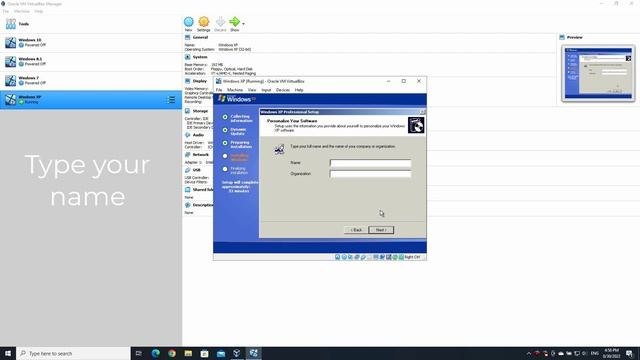640x360 pixels.
Task: Open Task View from the taskbar
Action: 138,353
